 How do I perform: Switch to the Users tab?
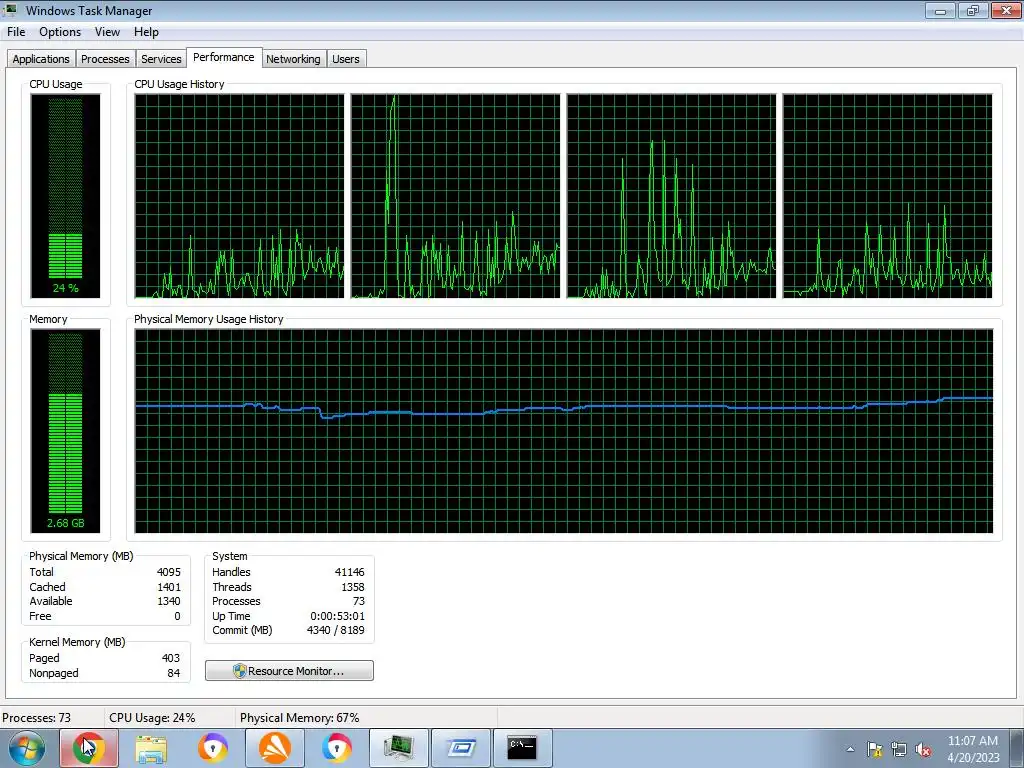pos(345,59)
